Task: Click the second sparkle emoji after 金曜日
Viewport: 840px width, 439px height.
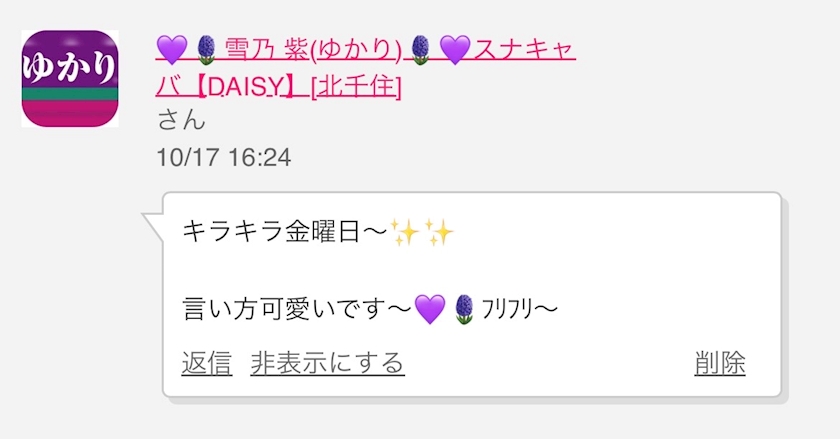Action: coord(439,232)
